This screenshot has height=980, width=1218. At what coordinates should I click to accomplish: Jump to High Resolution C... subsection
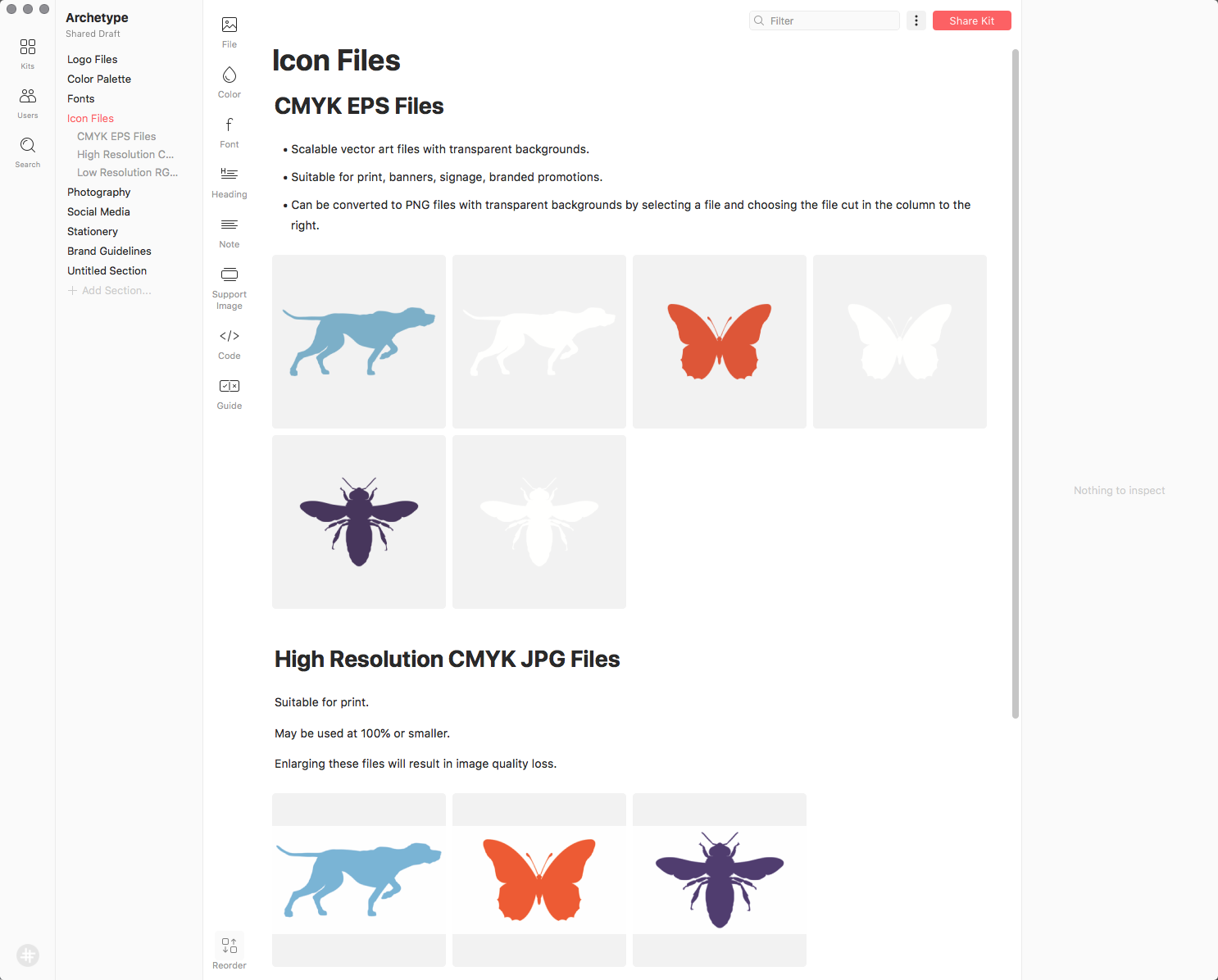pos(125,154)
